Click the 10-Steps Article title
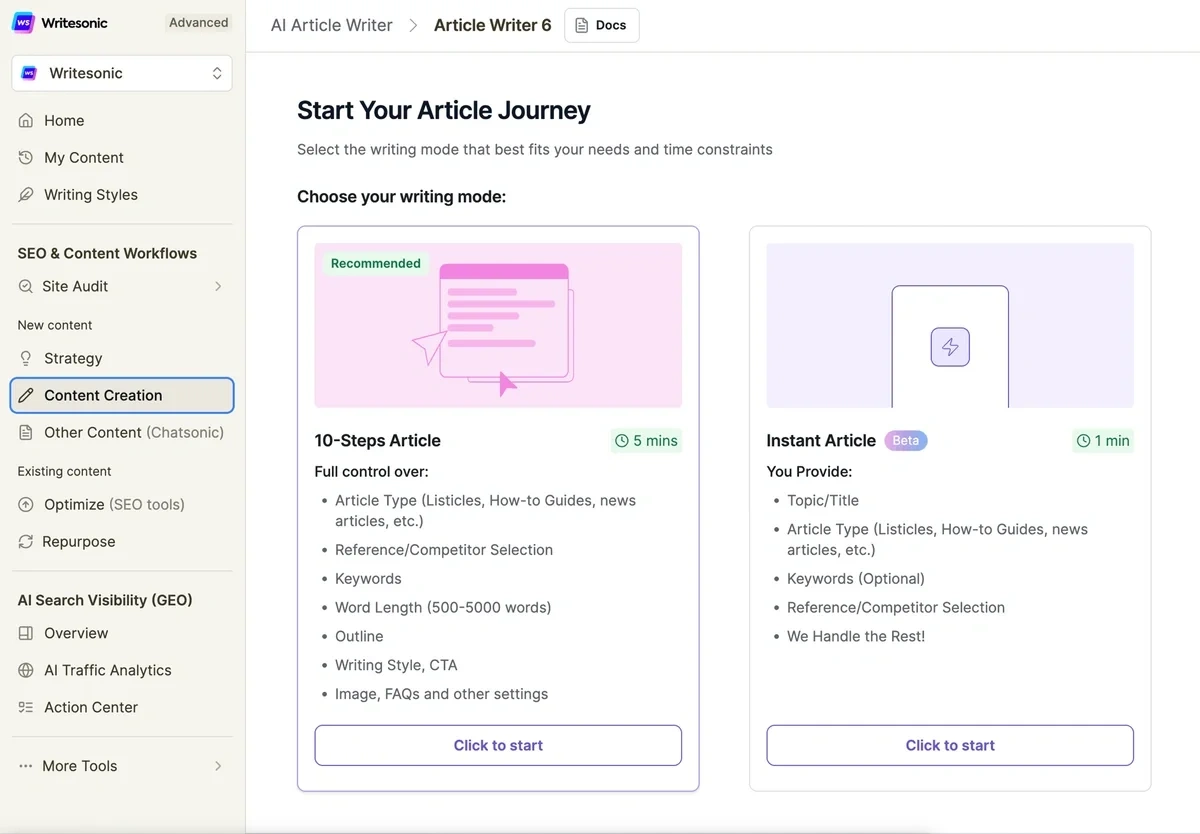 pos(377,440)
